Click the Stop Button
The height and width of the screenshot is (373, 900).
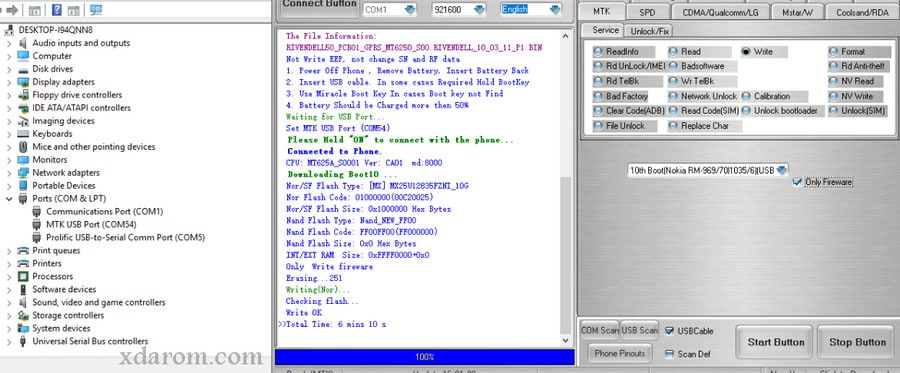pos(857,343)
